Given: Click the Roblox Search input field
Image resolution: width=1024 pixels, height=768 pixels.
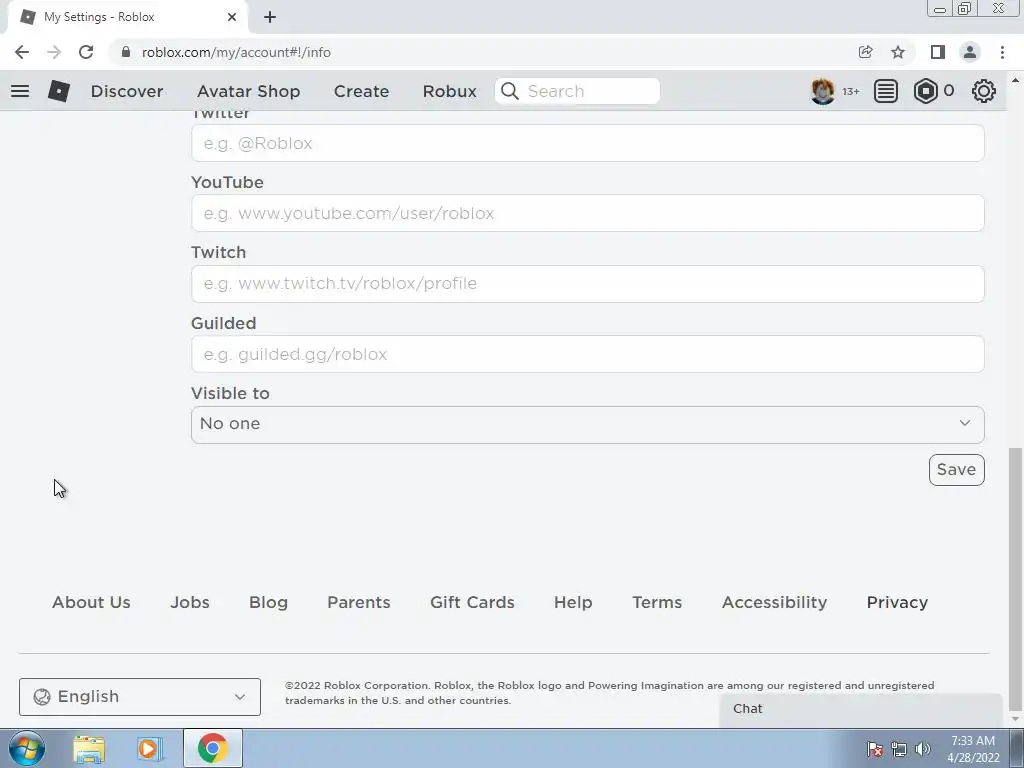Looking at the screenshot, I should click(x=577, y=91).
